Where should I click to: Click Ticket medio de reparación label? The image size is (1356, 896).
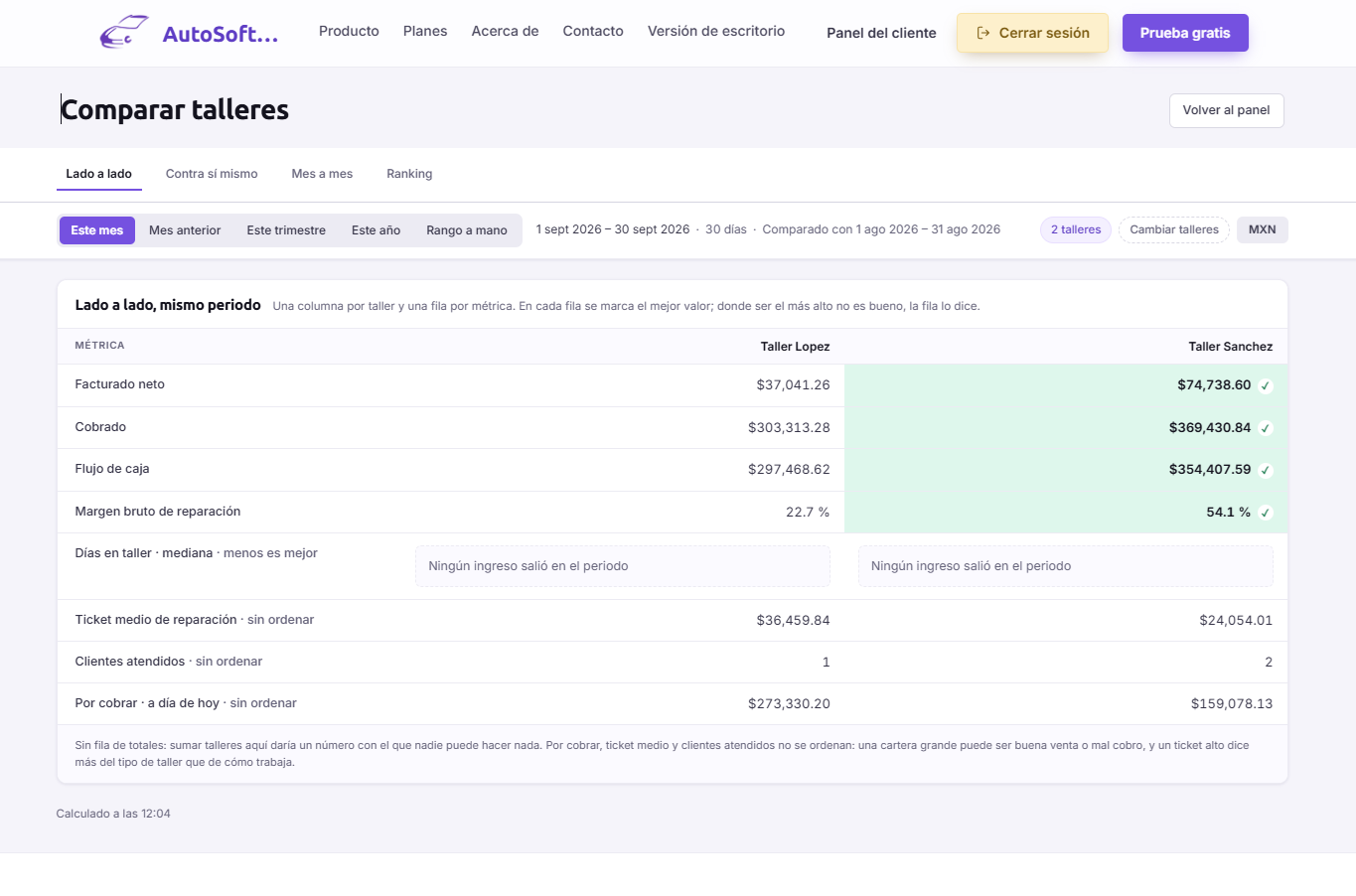[156, 620]
